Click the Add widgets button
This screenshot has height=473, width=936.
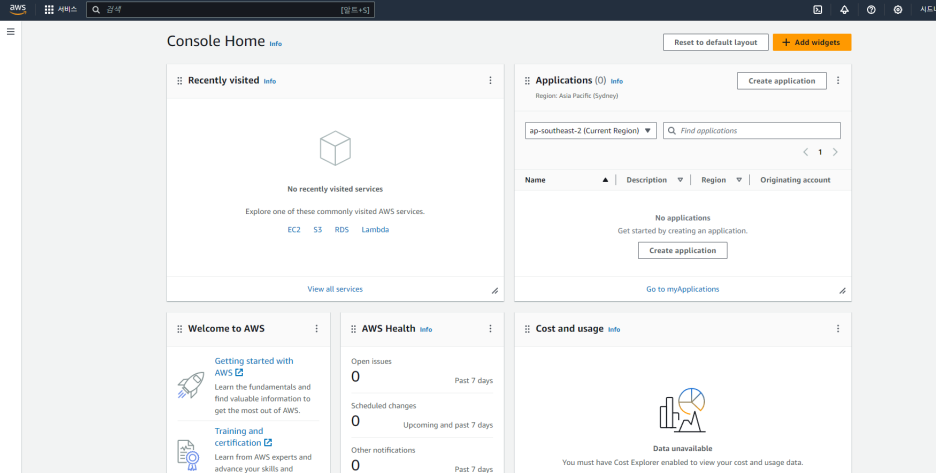[x=812, y=42]
